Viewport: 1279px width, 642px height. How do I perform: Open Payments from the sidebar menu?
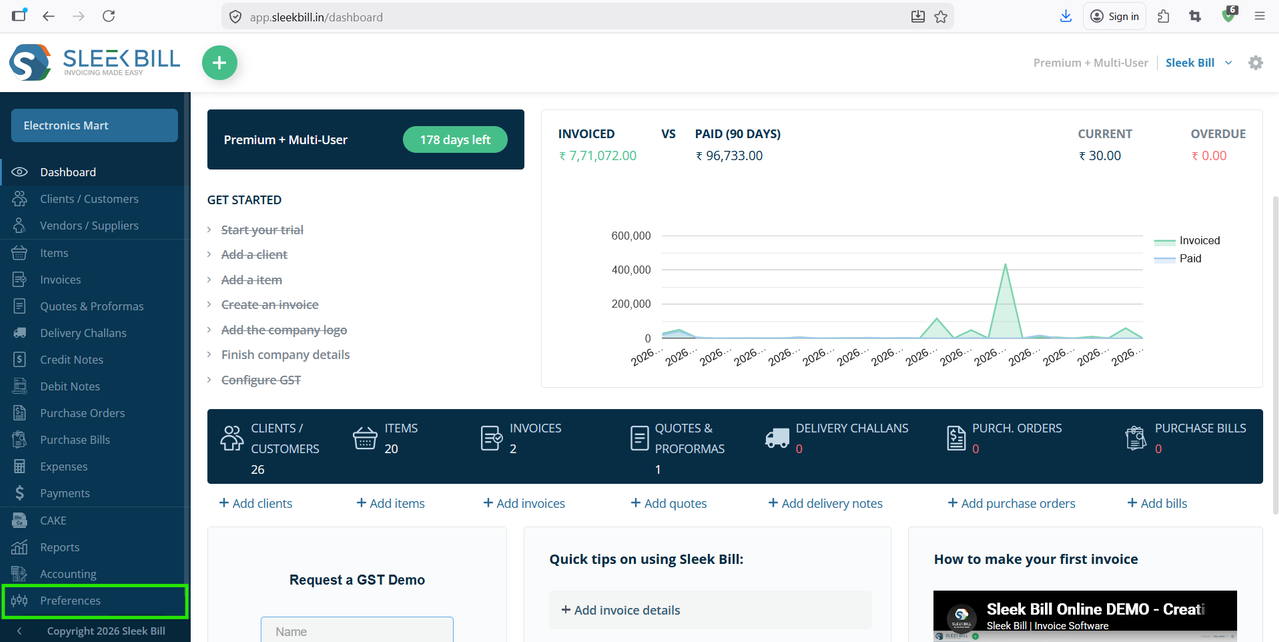click(x=65, y=493)
